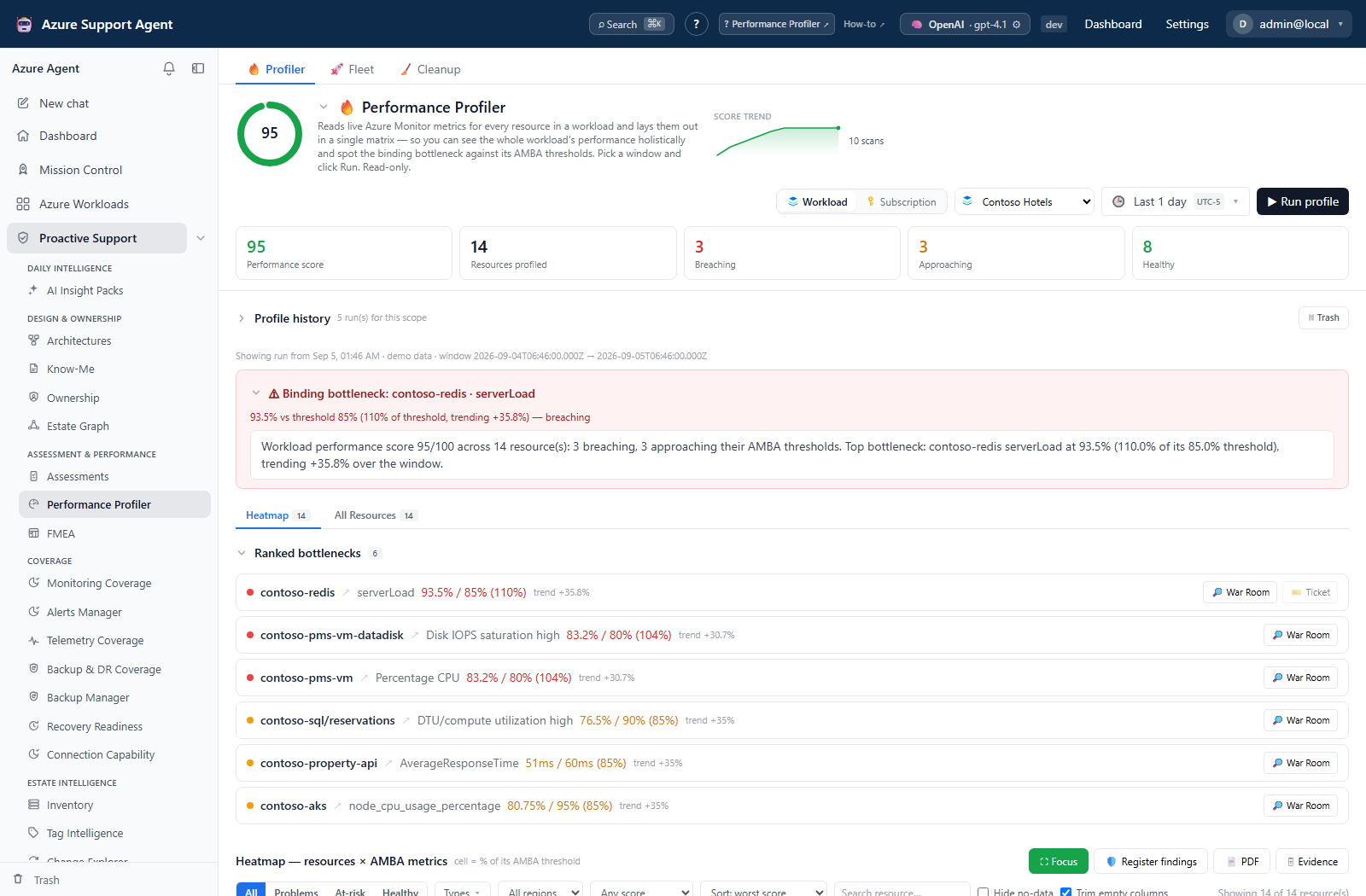Open the Evidence button
Image resolution: width=1366 pixels, height=896 pixels.
pos(1312,861)
